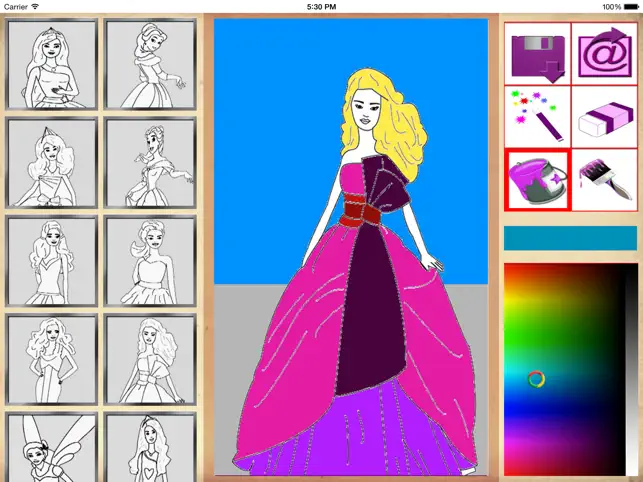Tap the 5:30 PM clock
The image size is (643, 482).
click(x=322, y=7)
